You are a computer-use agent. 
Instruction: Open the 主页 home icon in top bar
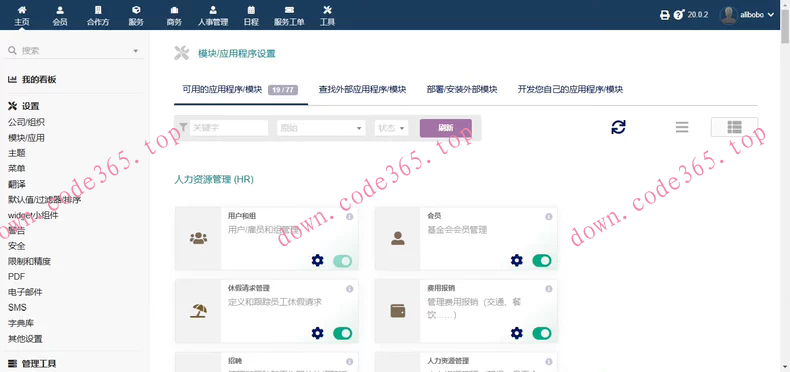[x=22, y=10]
